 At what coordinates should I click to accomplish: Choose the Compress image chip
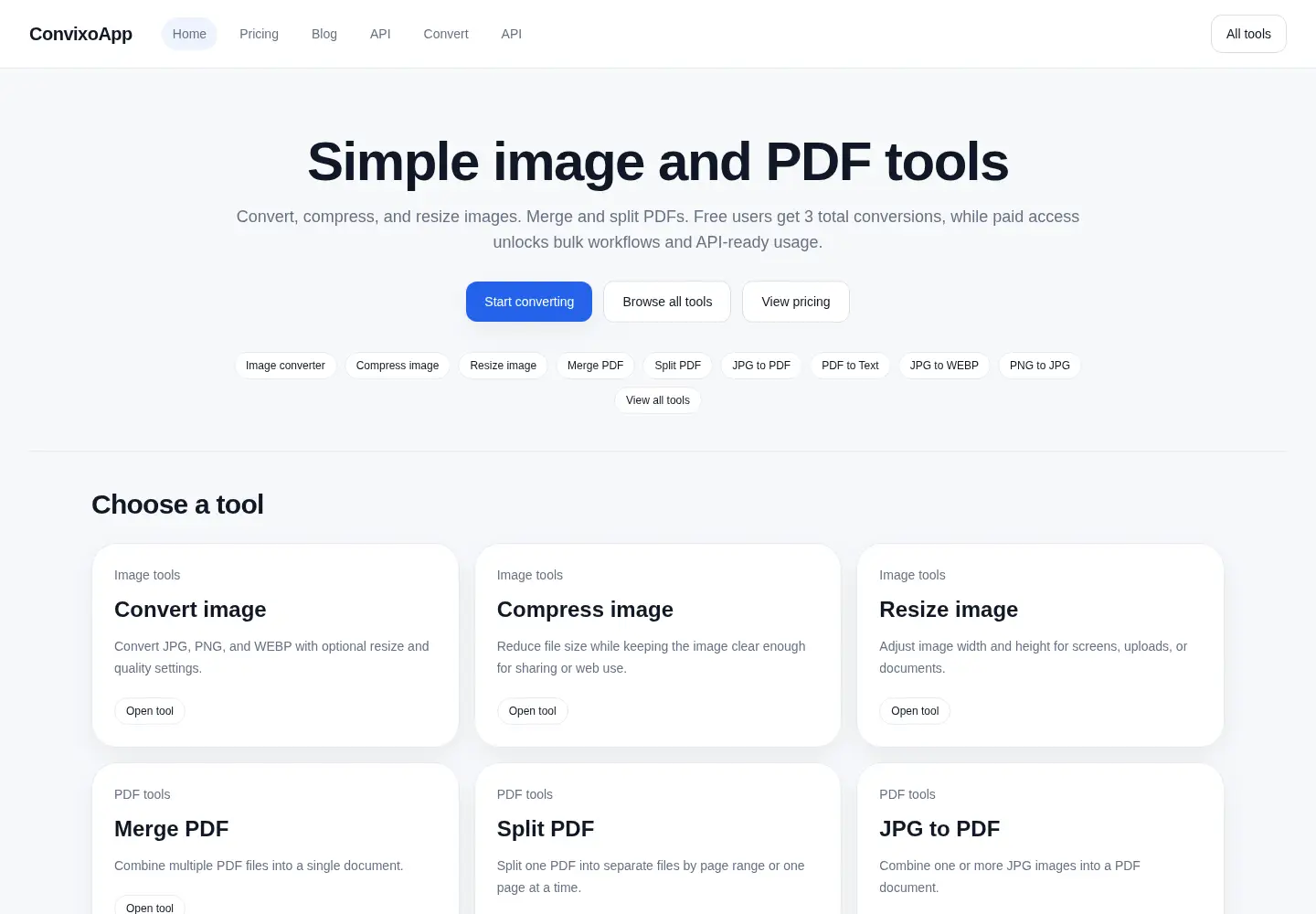pyautogui.click(x=398, y=366)
